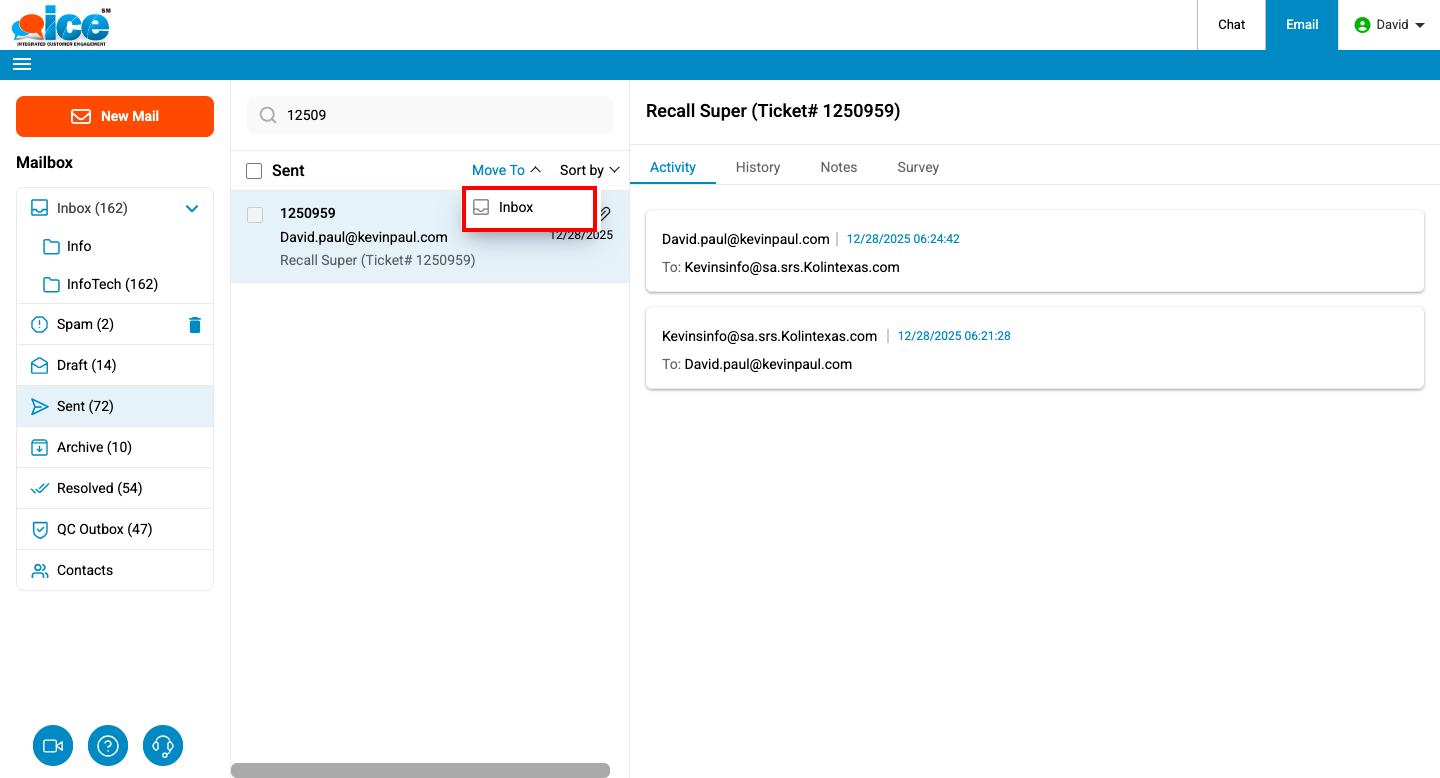Check the box for ticket 1250959
This screenshot has height=778, width=1440.
[255, 215]
